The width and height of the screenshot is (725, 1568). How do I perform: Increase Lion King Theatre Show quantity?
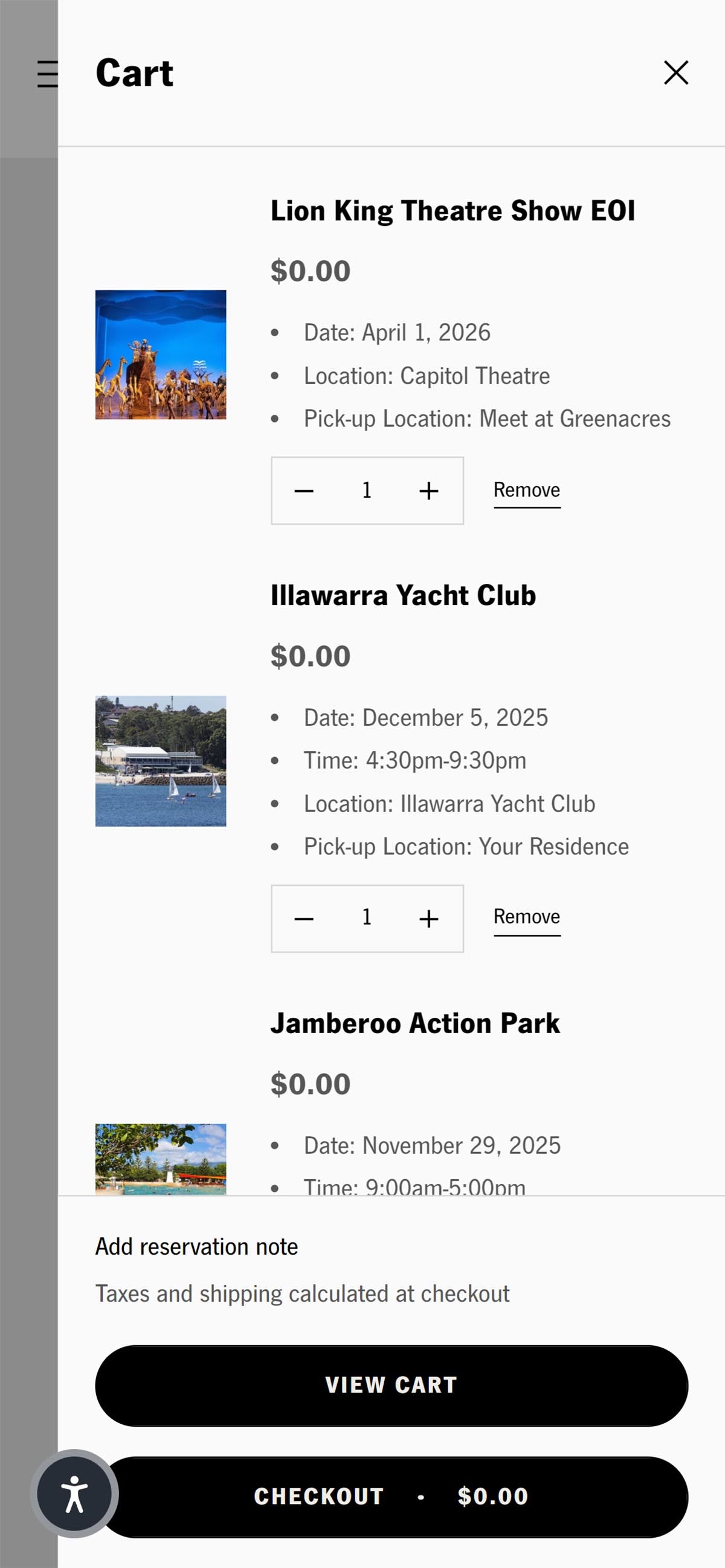[x=429, y=491]
